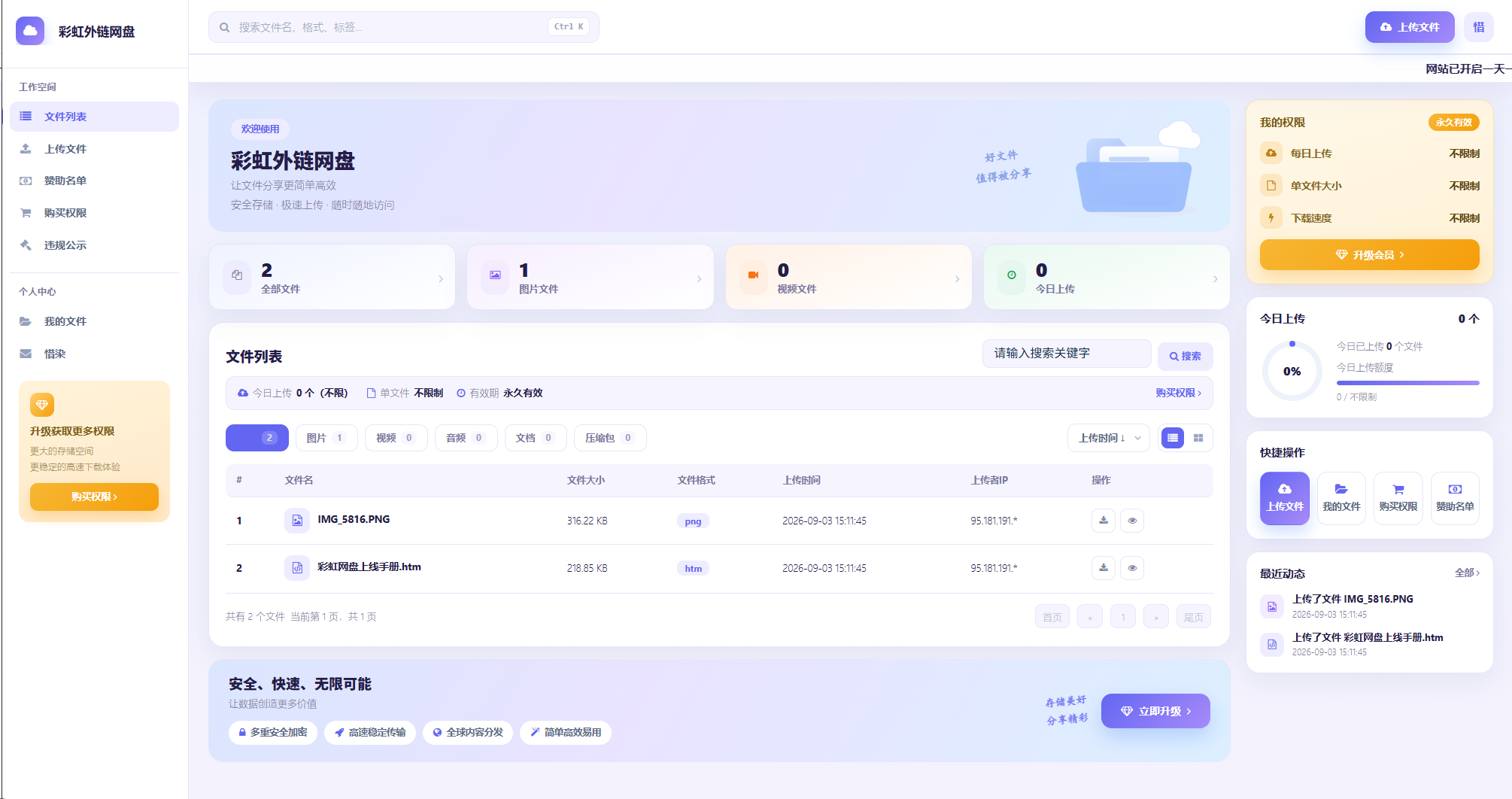Focus the top file search field

click(x=403, y=27)
